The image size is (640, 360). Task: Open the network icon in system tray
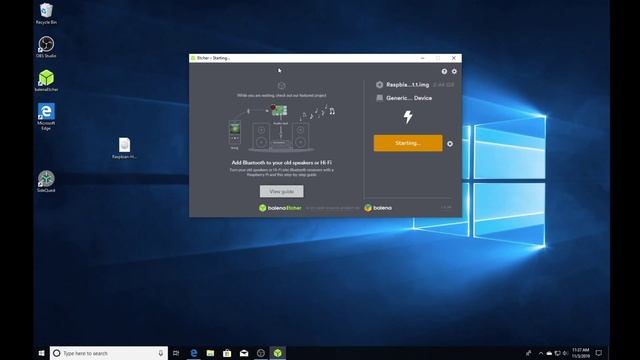pyautogui.click(x=557, y=353)
